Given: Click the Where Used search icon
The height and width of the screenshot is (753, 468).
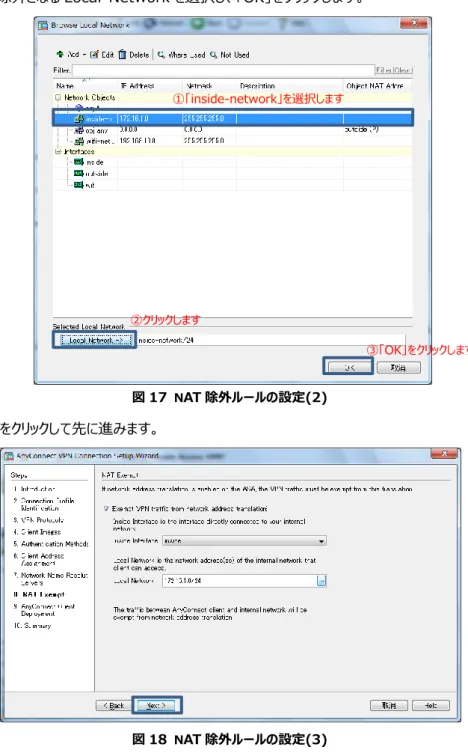Looking at the screenshot, I should [x=161, y=55].
